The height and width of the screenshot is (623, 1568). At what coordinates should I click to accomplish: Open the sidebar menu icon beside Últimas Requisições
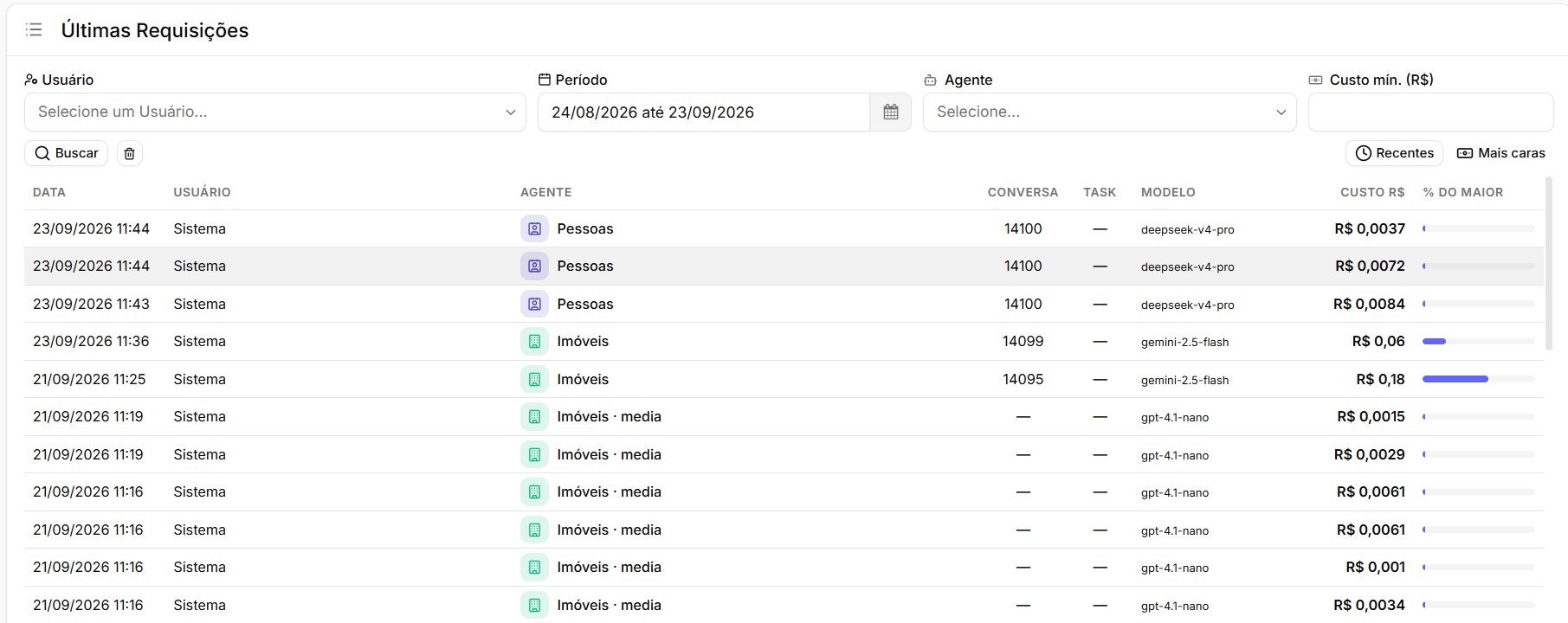pyautogui.click(x=34, y=30)
